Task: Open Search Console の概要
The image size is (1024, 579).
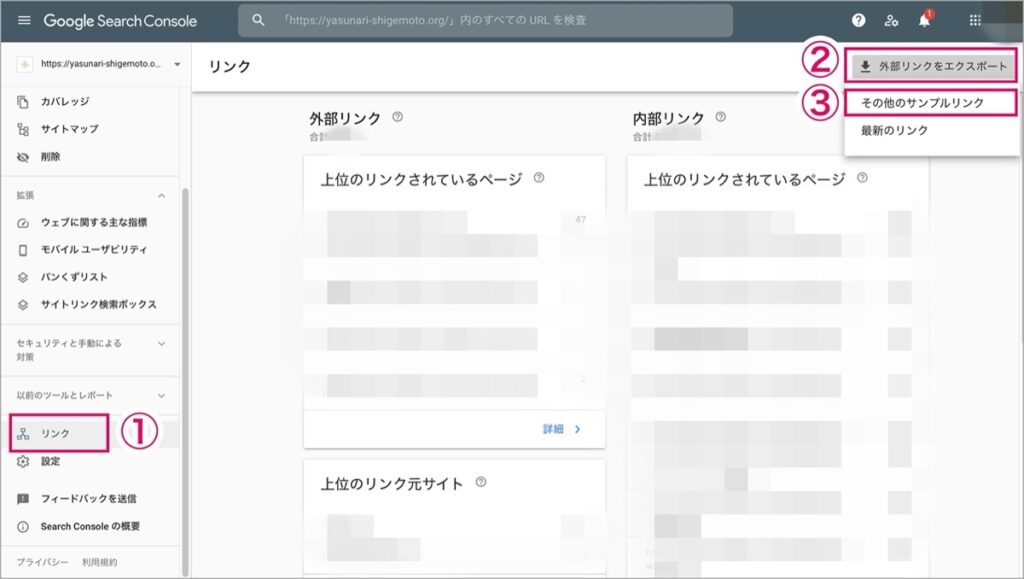Action: pyautogui.click(x=90, y=527)
